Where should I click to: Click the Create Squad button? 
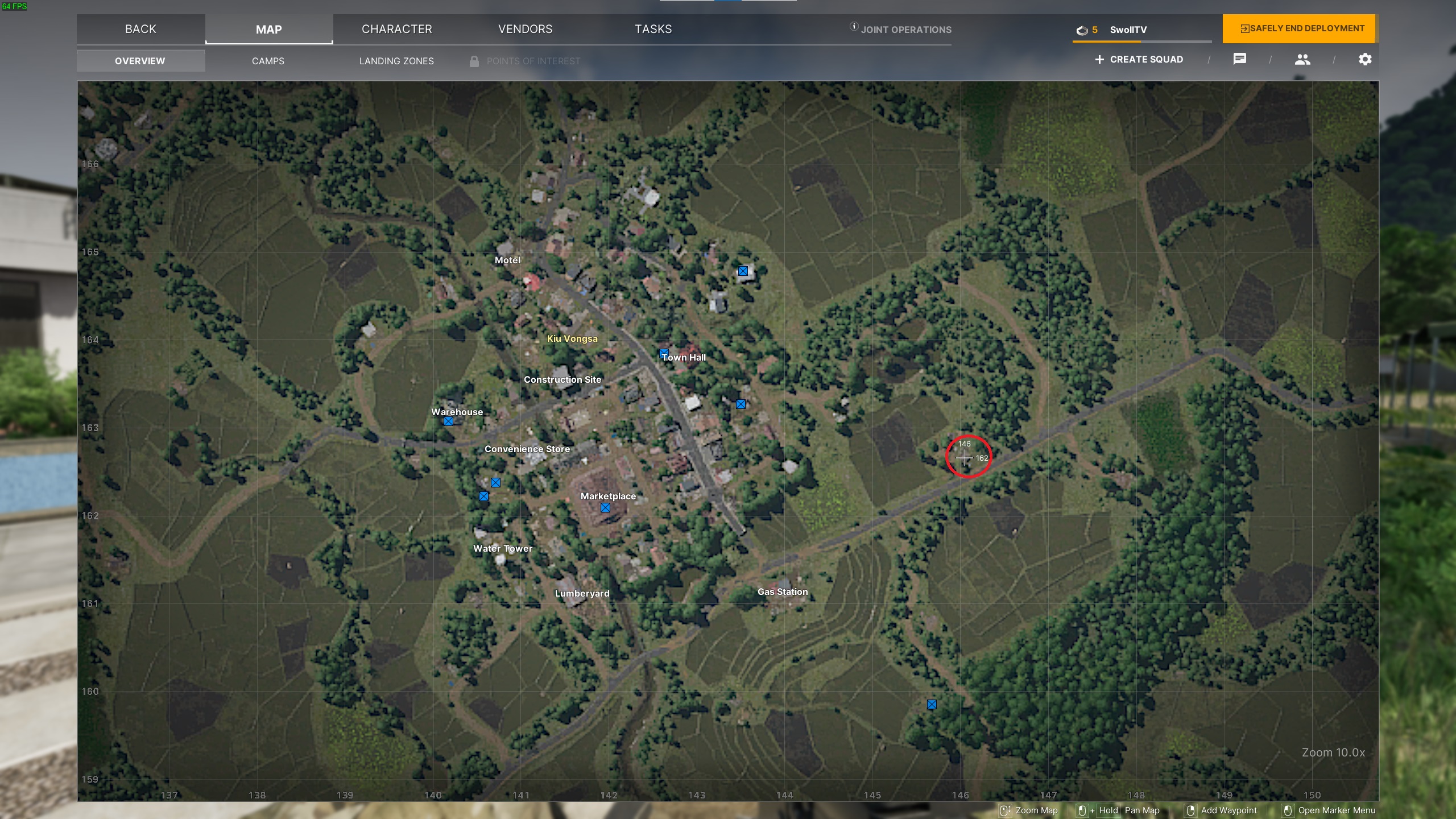coord(1139,59)
